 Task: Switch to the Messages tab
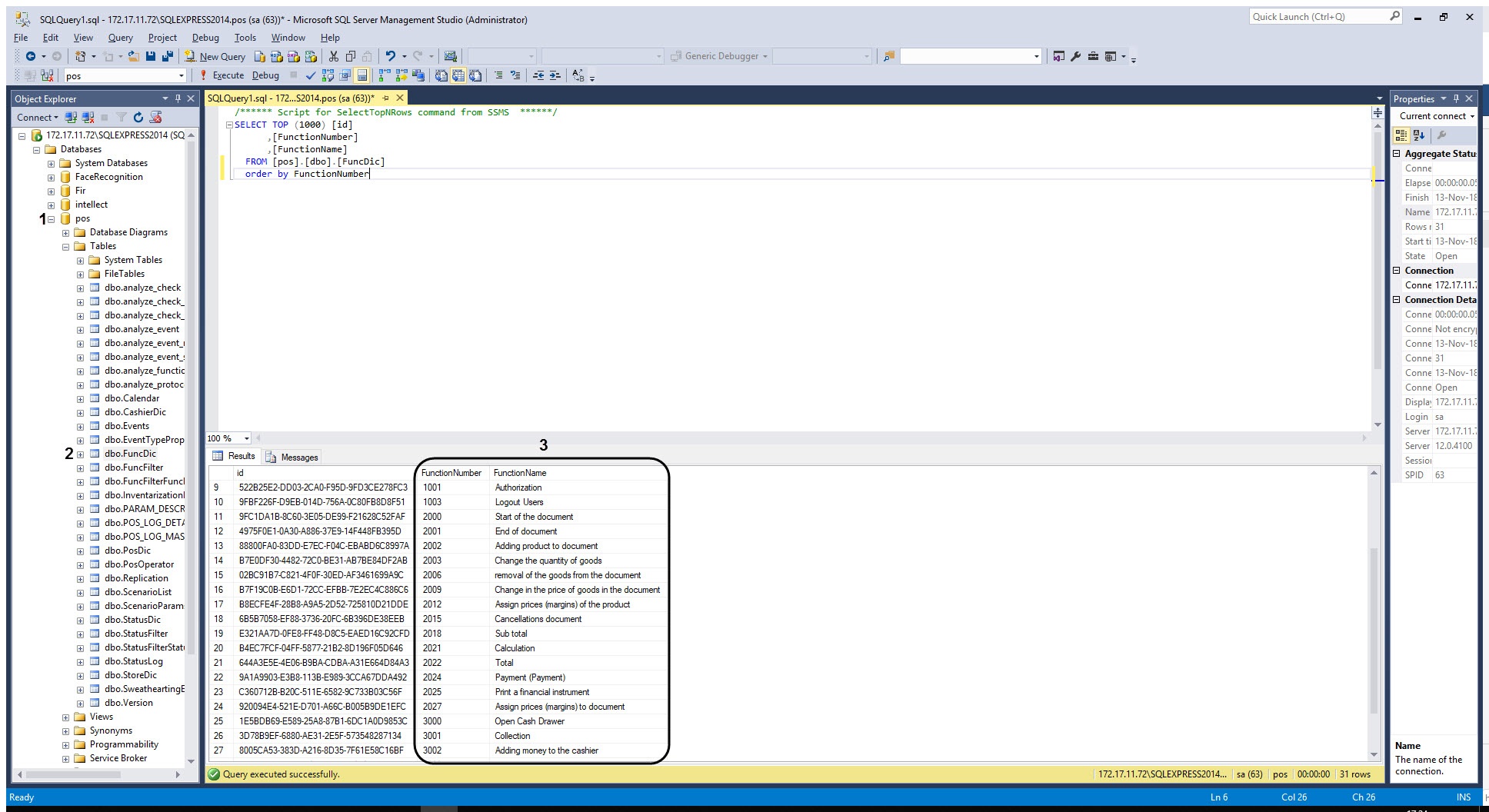tap(291, 457)
